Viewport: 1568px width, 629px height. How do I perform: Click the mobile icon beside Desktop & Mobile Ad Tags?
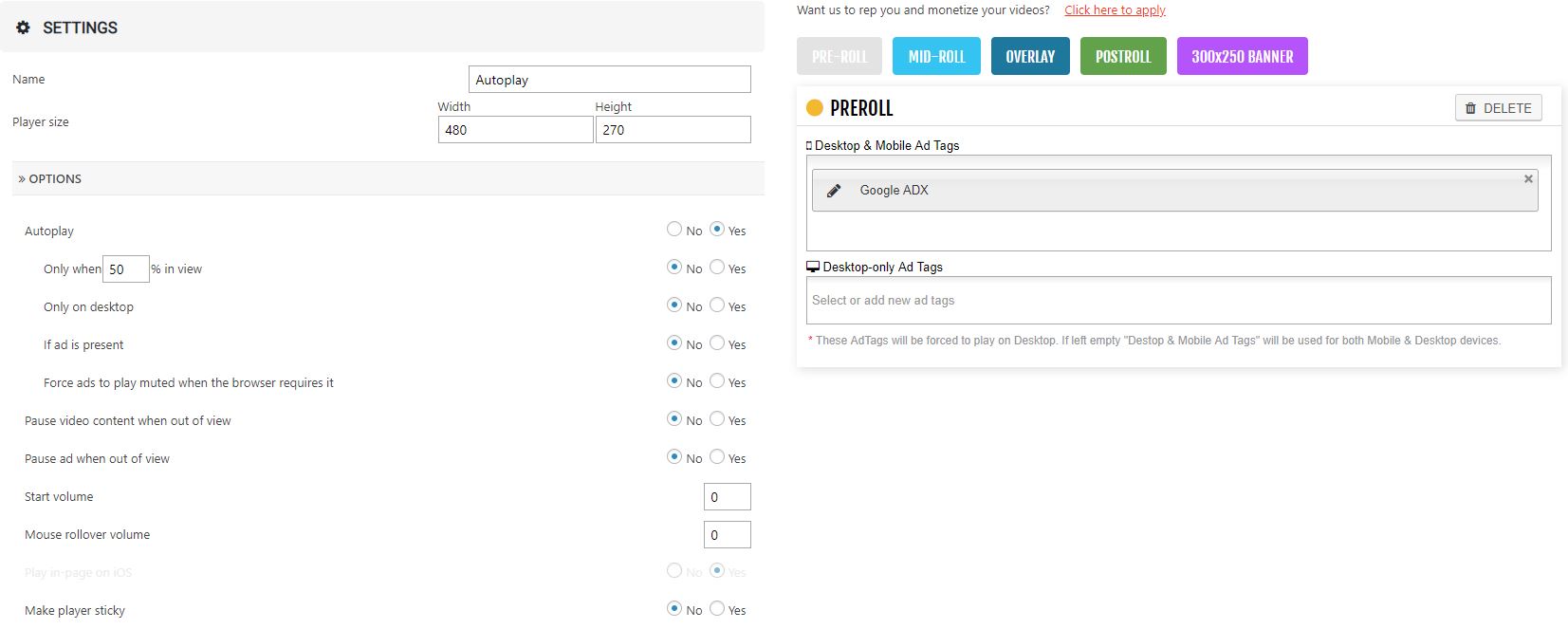click(x=809, y=146)
